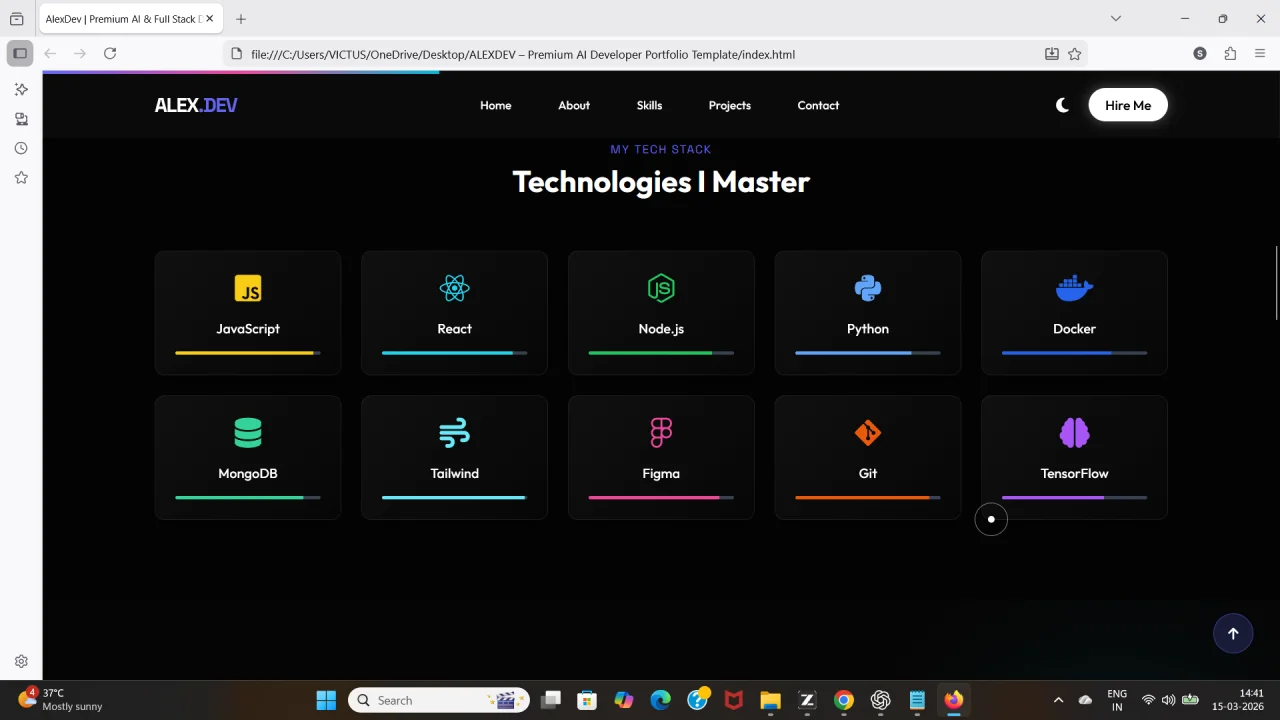Open the browser extensions puzzle icon

(x=1230, y=53)
